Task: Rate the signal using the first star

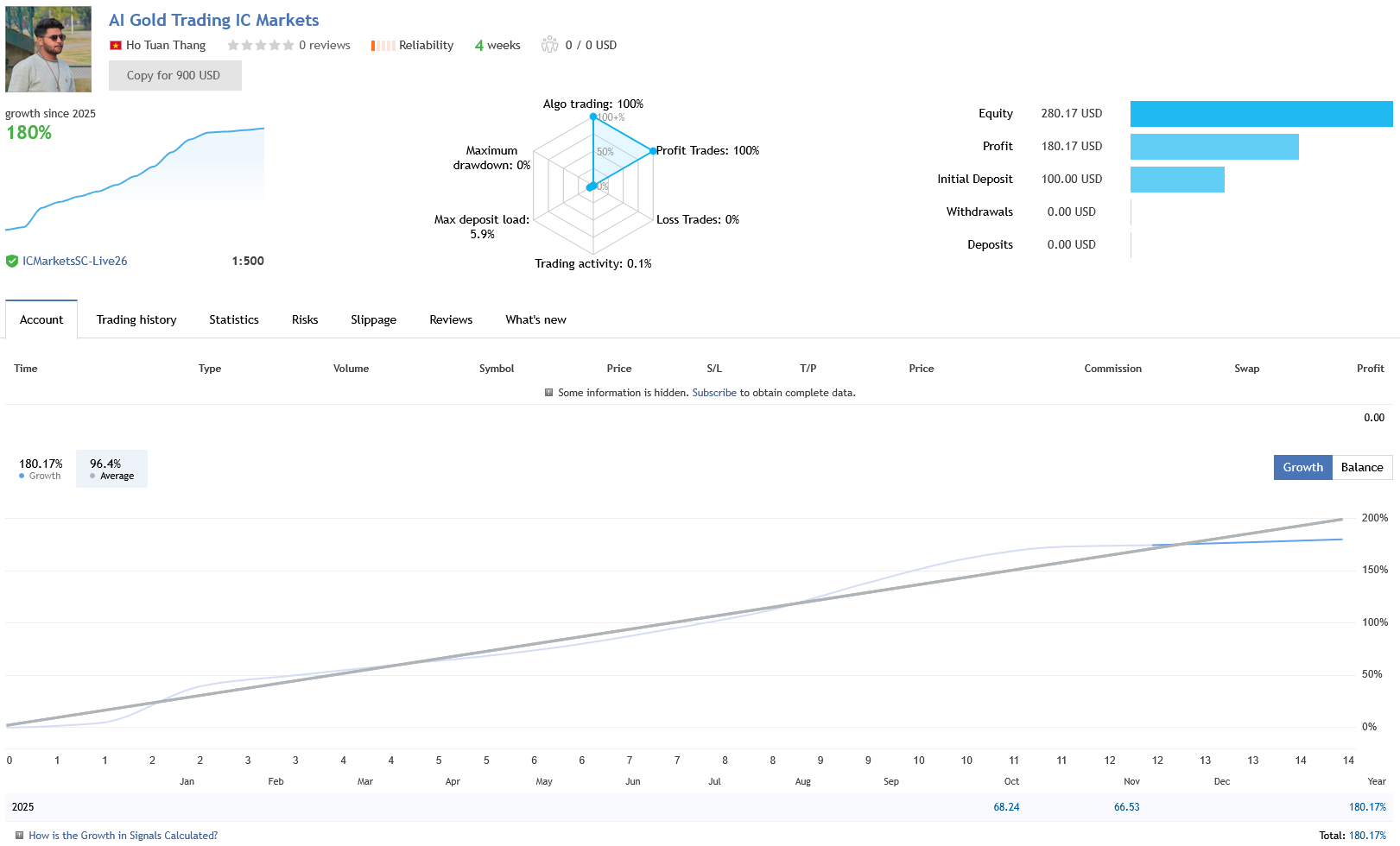Action: (x=235, y=44)
